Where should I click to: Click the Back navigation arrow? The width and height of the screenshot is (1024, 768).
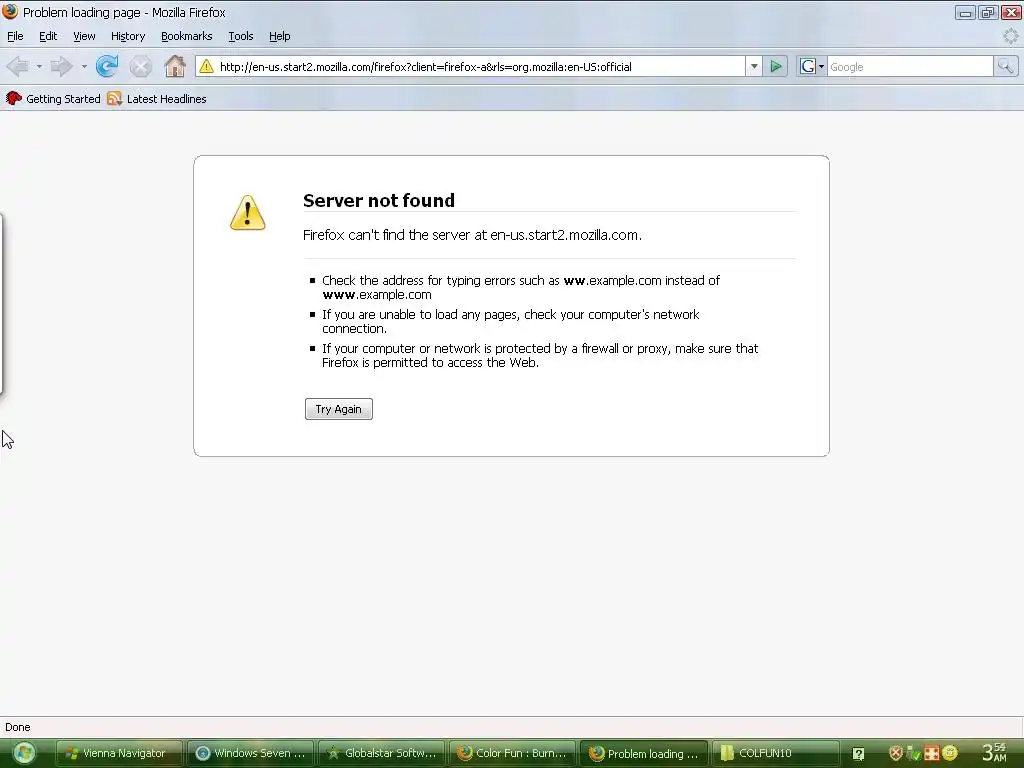pyautogui.click(x=18, y=66)
